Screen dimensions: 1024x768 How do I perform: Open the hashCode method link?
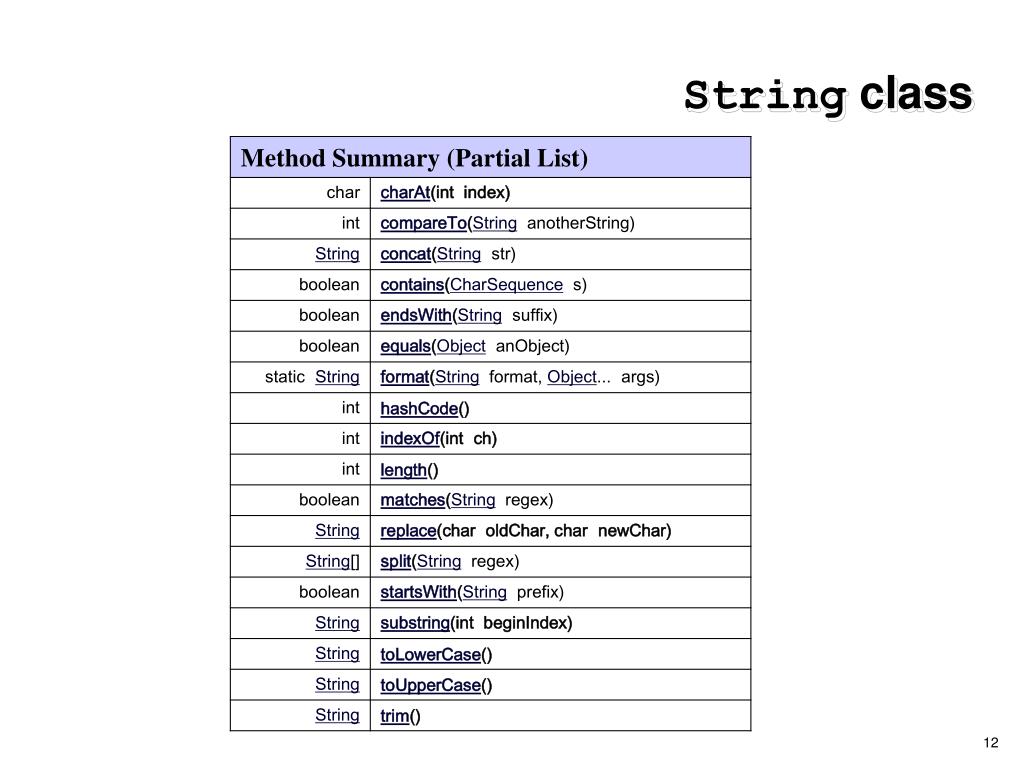pyautogui.click(x=419, y=409)
